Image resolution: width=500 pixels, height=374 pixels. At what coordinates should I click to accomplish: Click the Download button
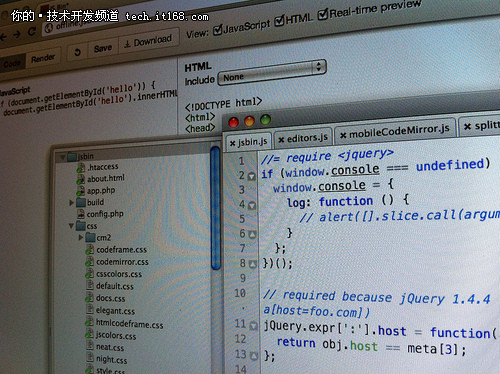[148, 42]
